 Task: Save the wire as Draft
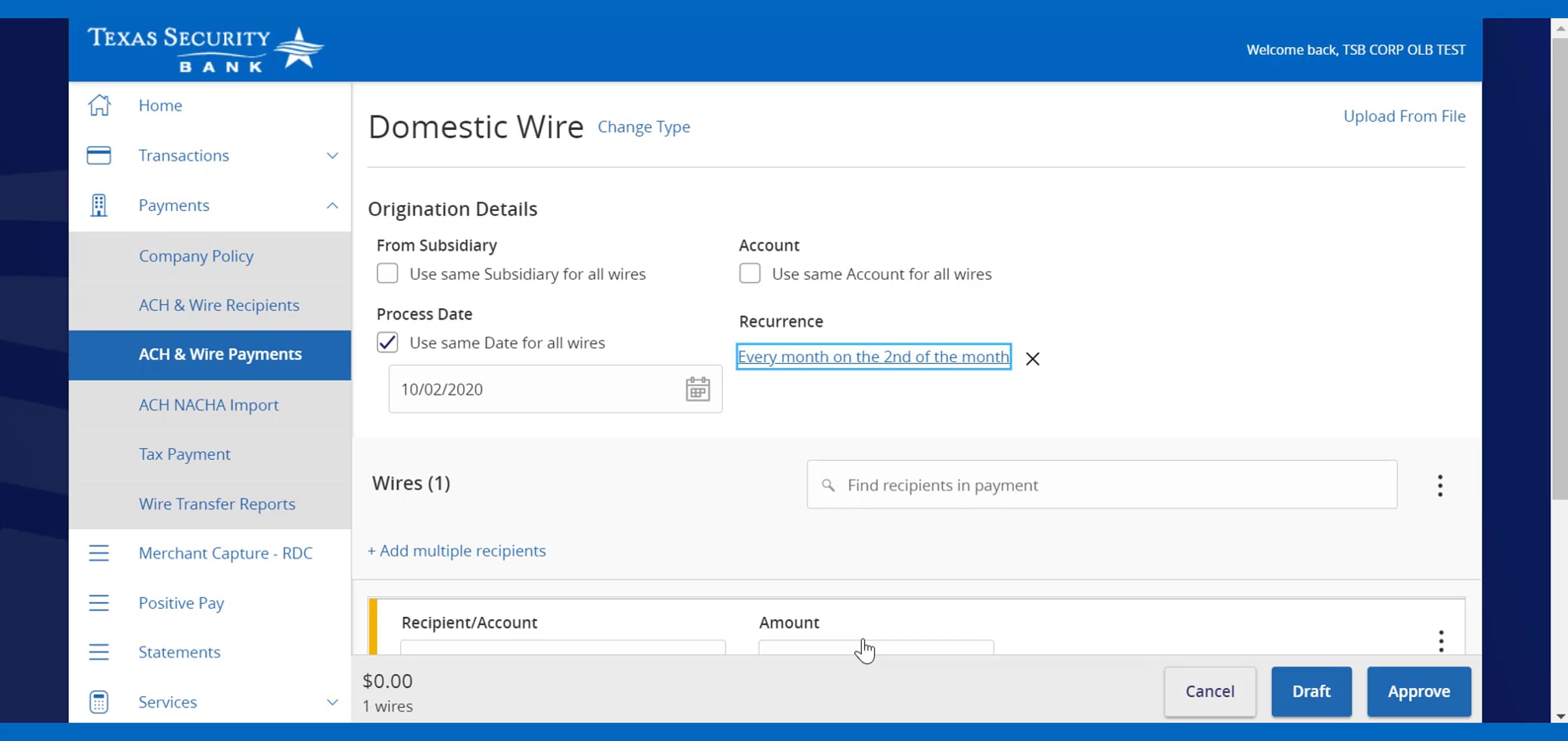(1311, 691)
